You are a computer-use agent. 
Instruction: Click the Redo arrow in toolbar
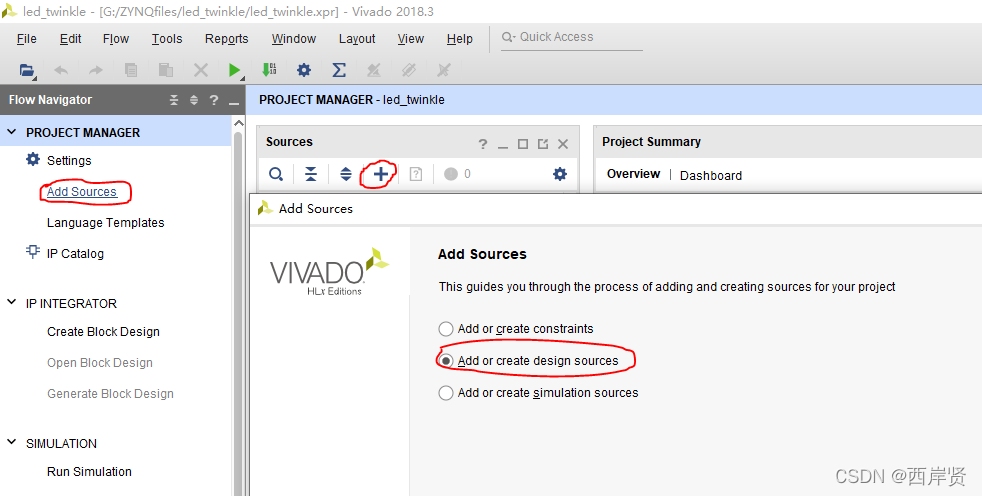96,70
